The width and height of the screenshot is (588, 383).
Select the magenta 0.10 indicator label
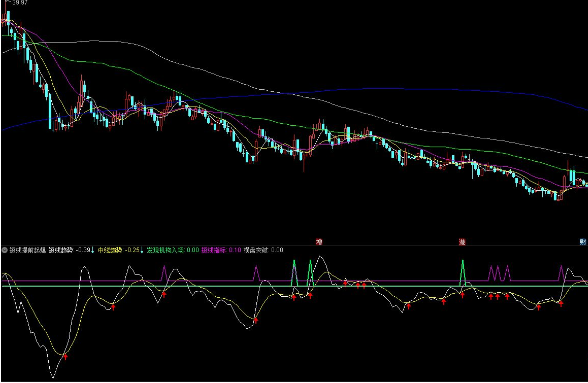tap(235, 250)
